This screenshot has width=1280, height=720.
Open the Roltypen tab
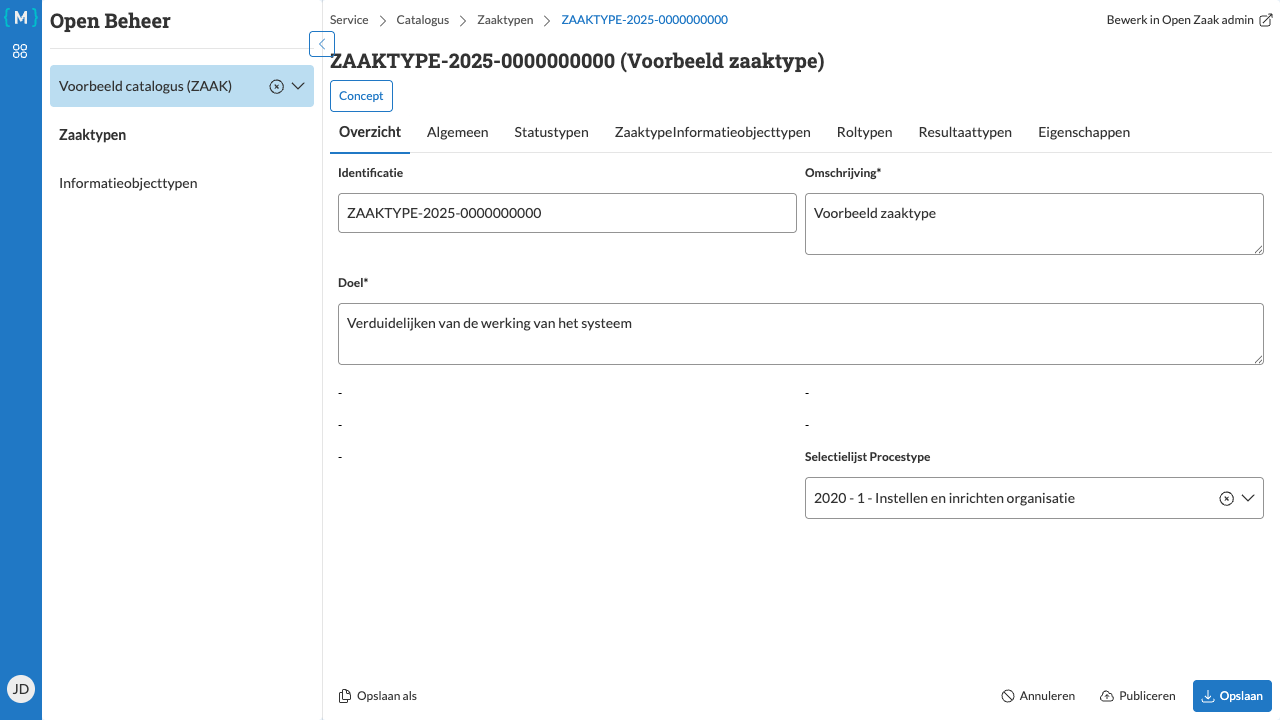point(864,132)
